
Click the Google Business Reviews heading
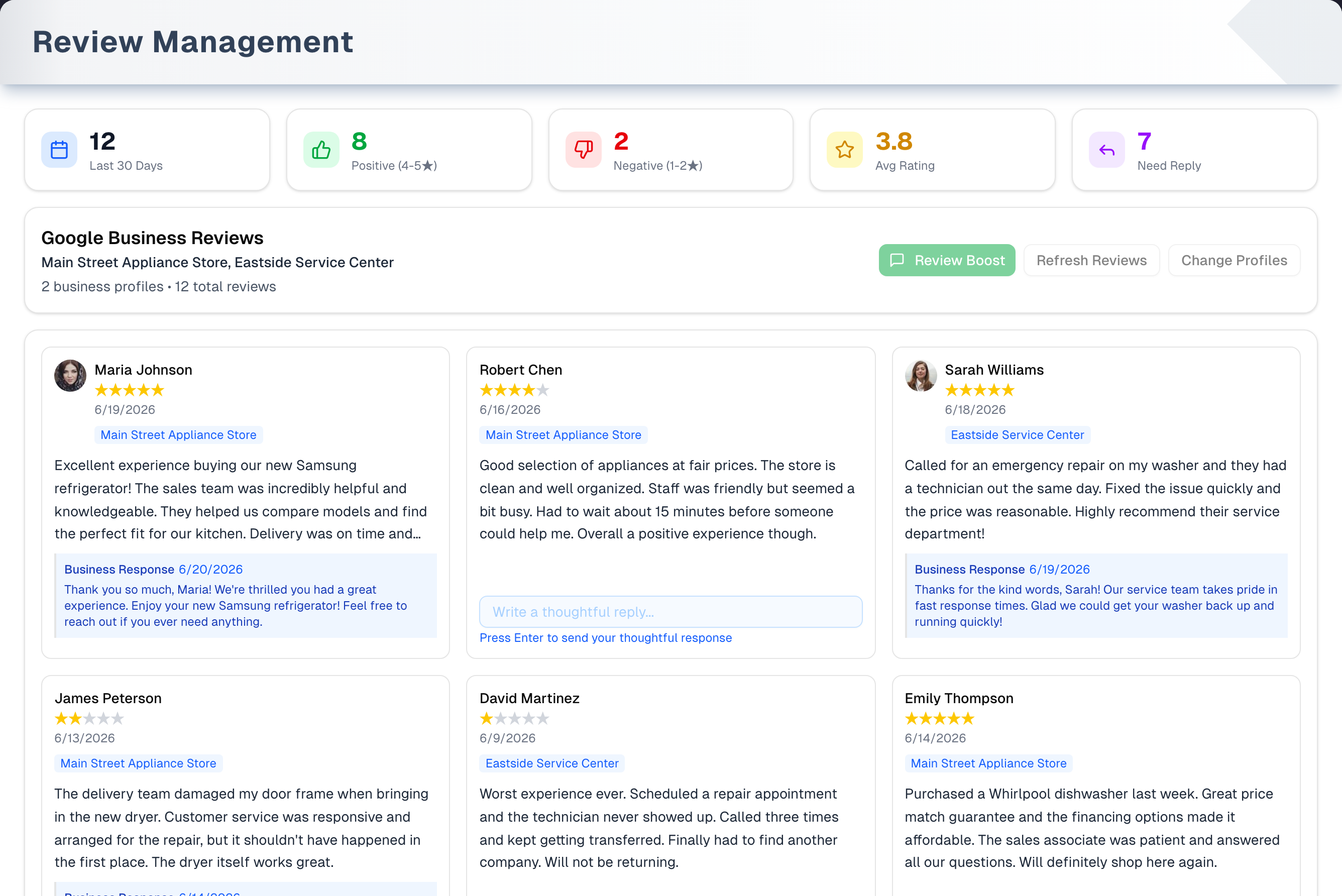tap(153, 238)
